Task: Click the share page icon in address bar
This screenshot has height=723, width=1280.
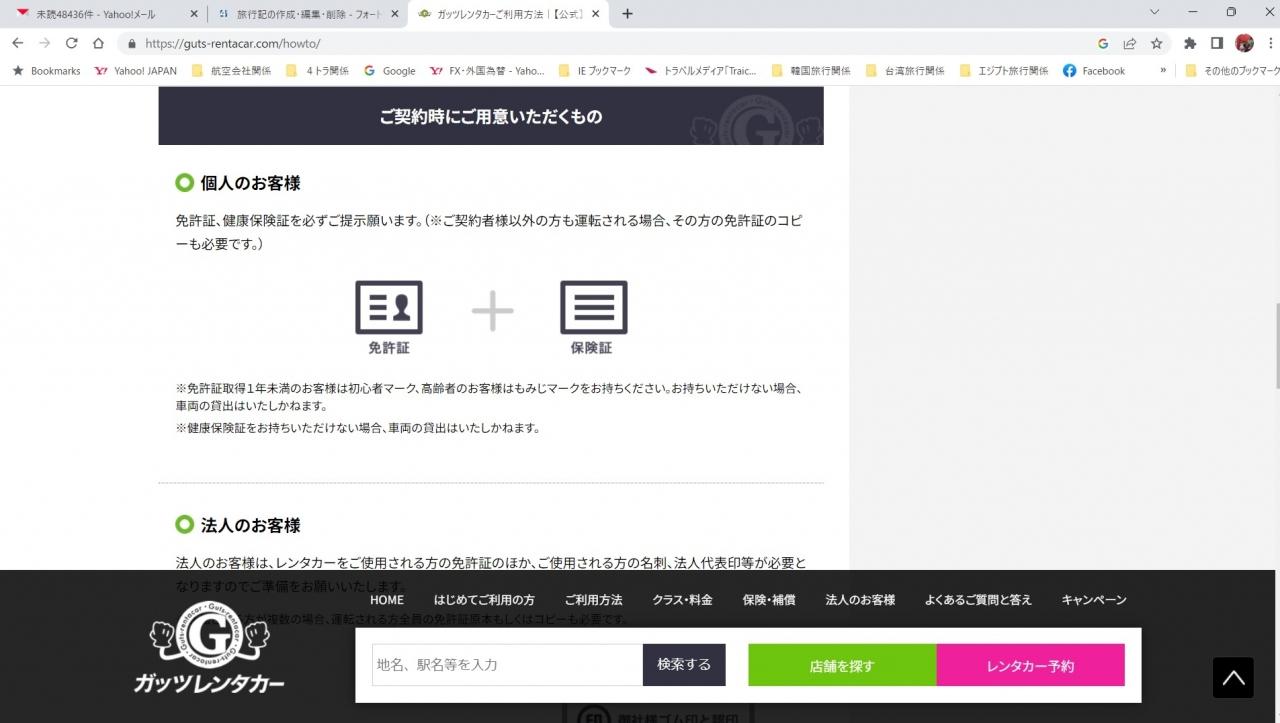Action: click(x=1129, y=43)
